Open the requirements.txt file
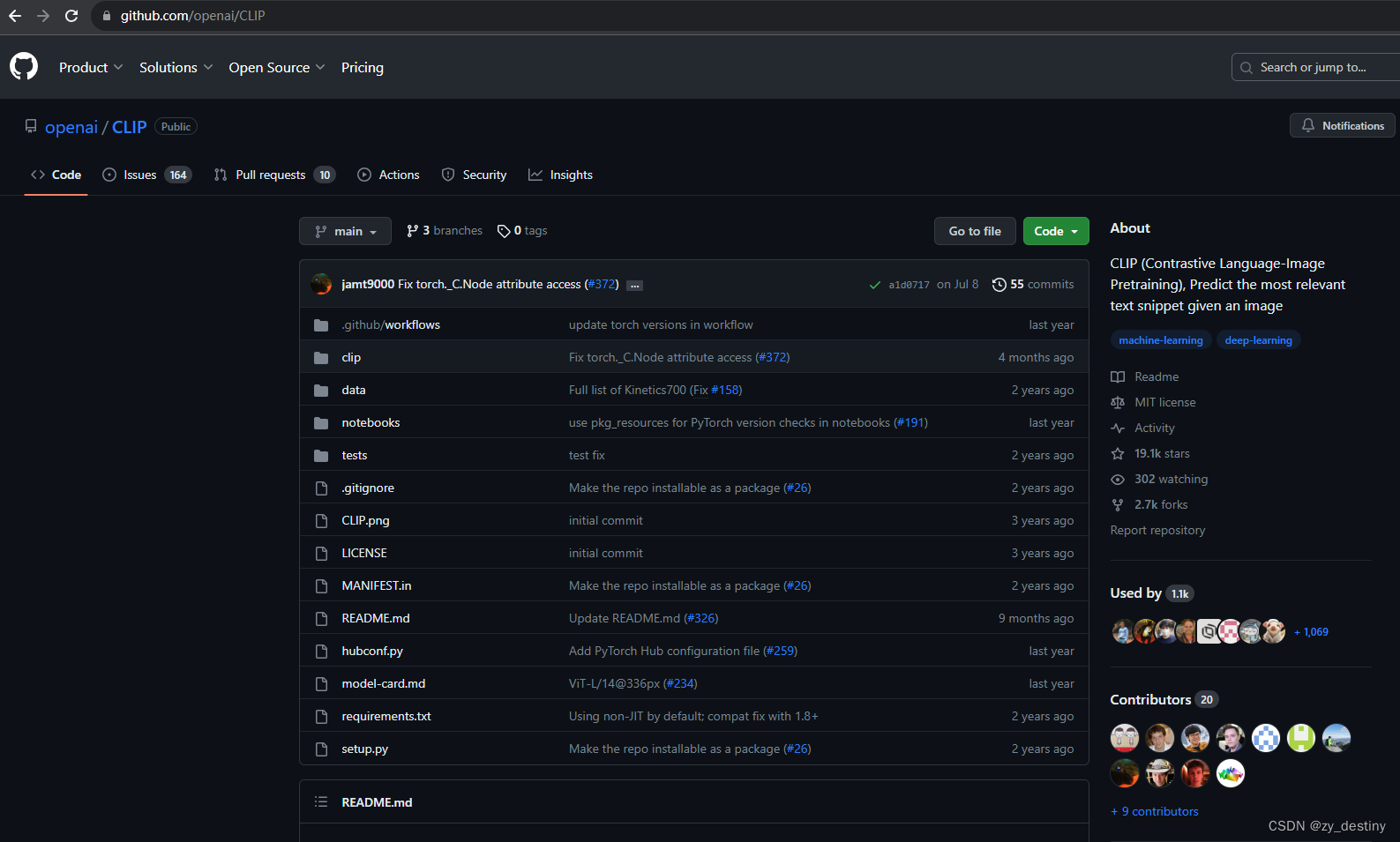1400x842 pixels. click(x=386, y=716)
